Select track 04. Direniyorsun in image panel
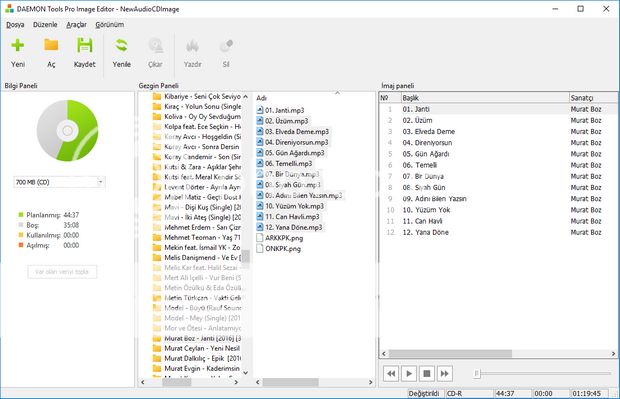 (x=498, y=143)
